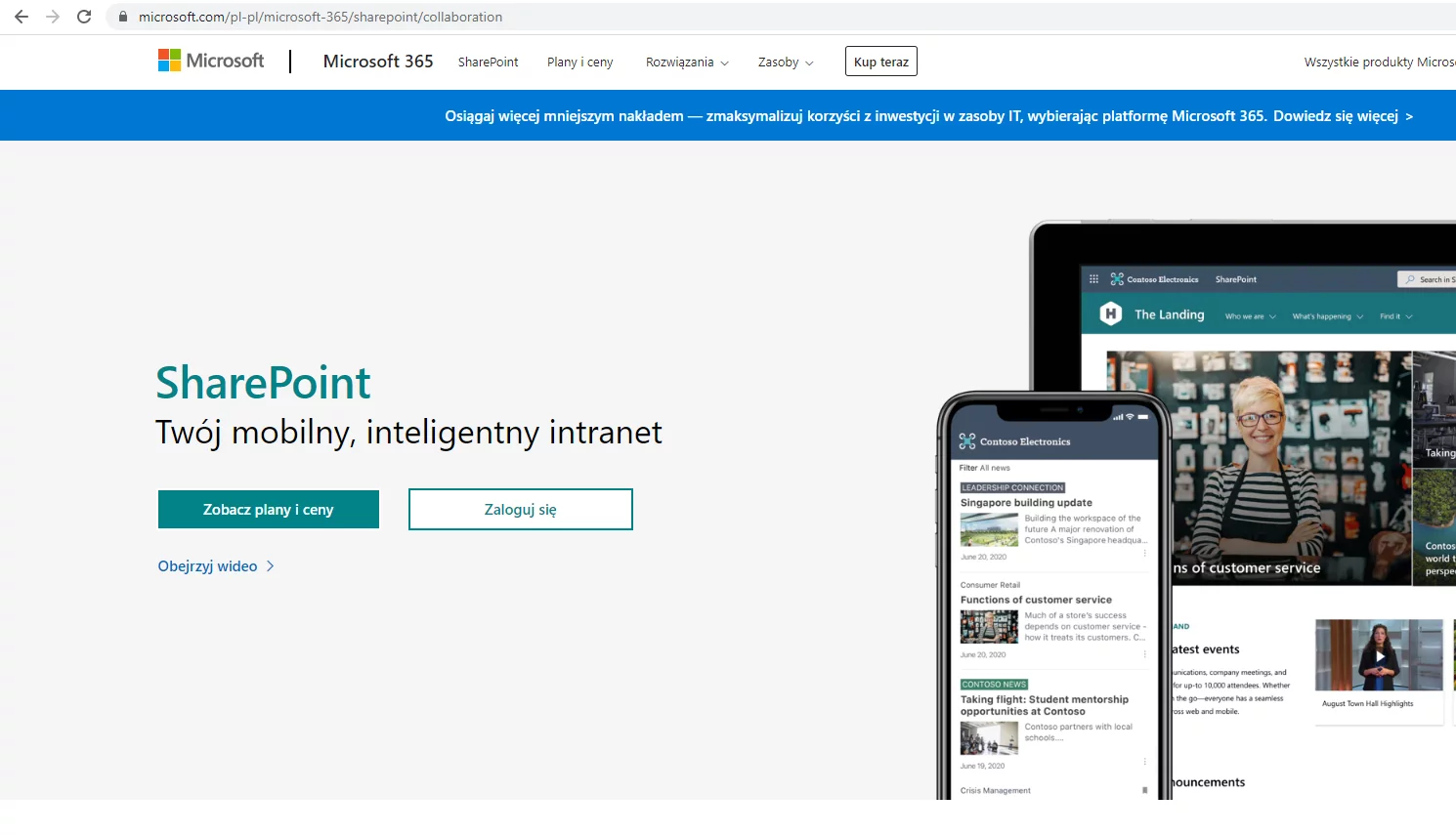Click Zobacz plany i ceny button

click(x=269, y=510)
